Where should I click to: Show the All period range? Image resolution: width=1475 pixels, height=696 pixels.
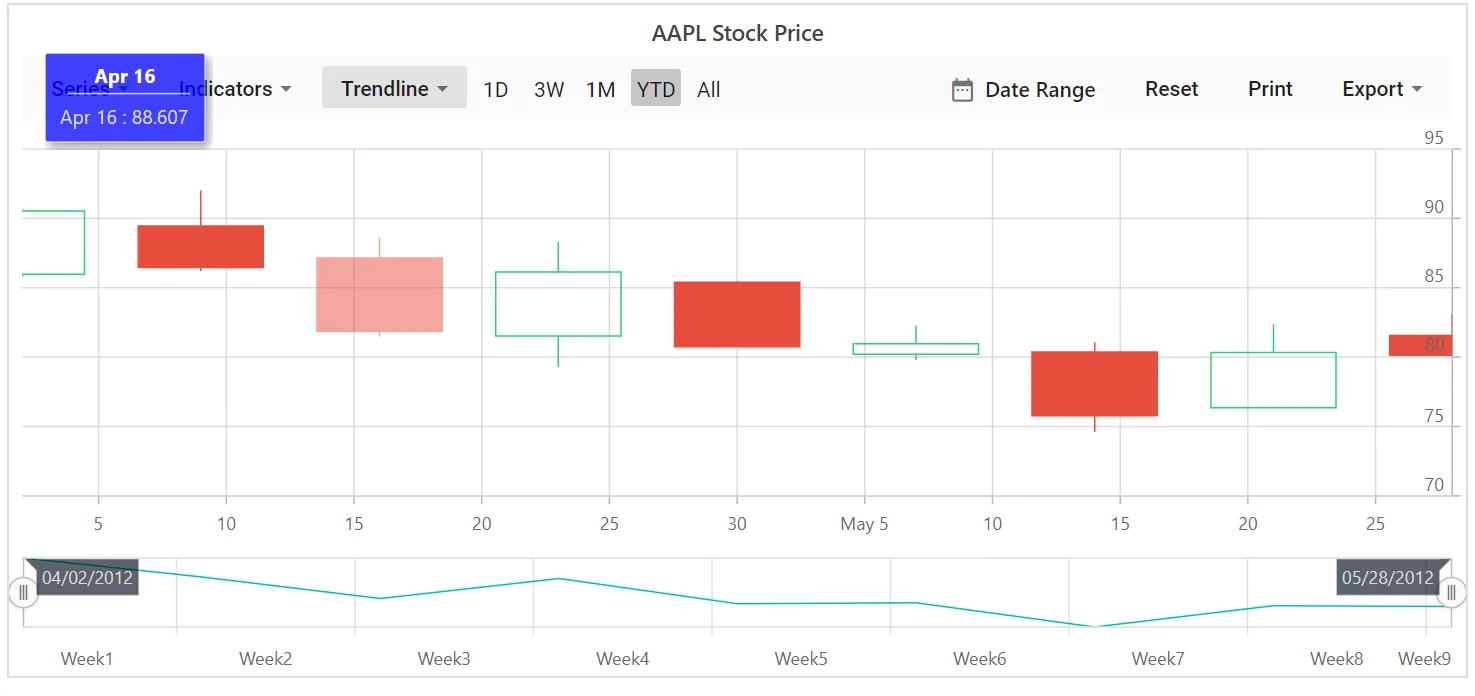(709, 89)
